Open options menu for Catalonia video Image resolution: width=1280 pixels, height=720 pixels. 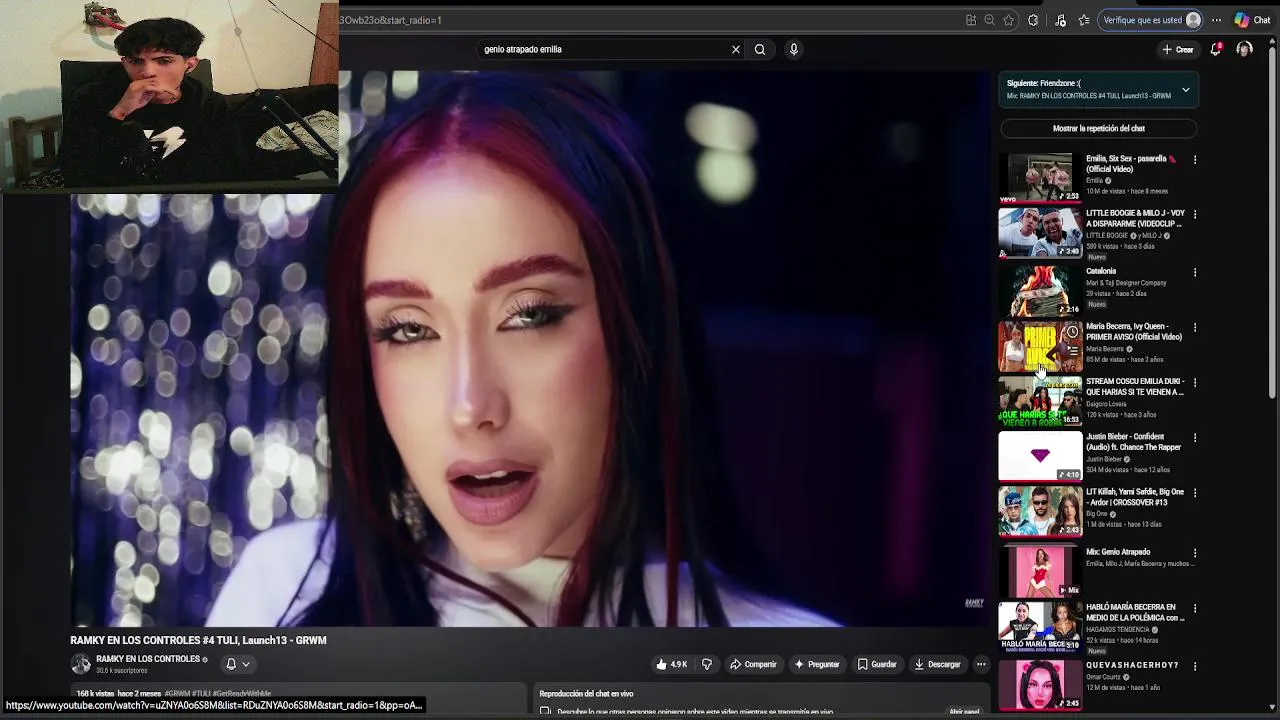[1194, 272]
